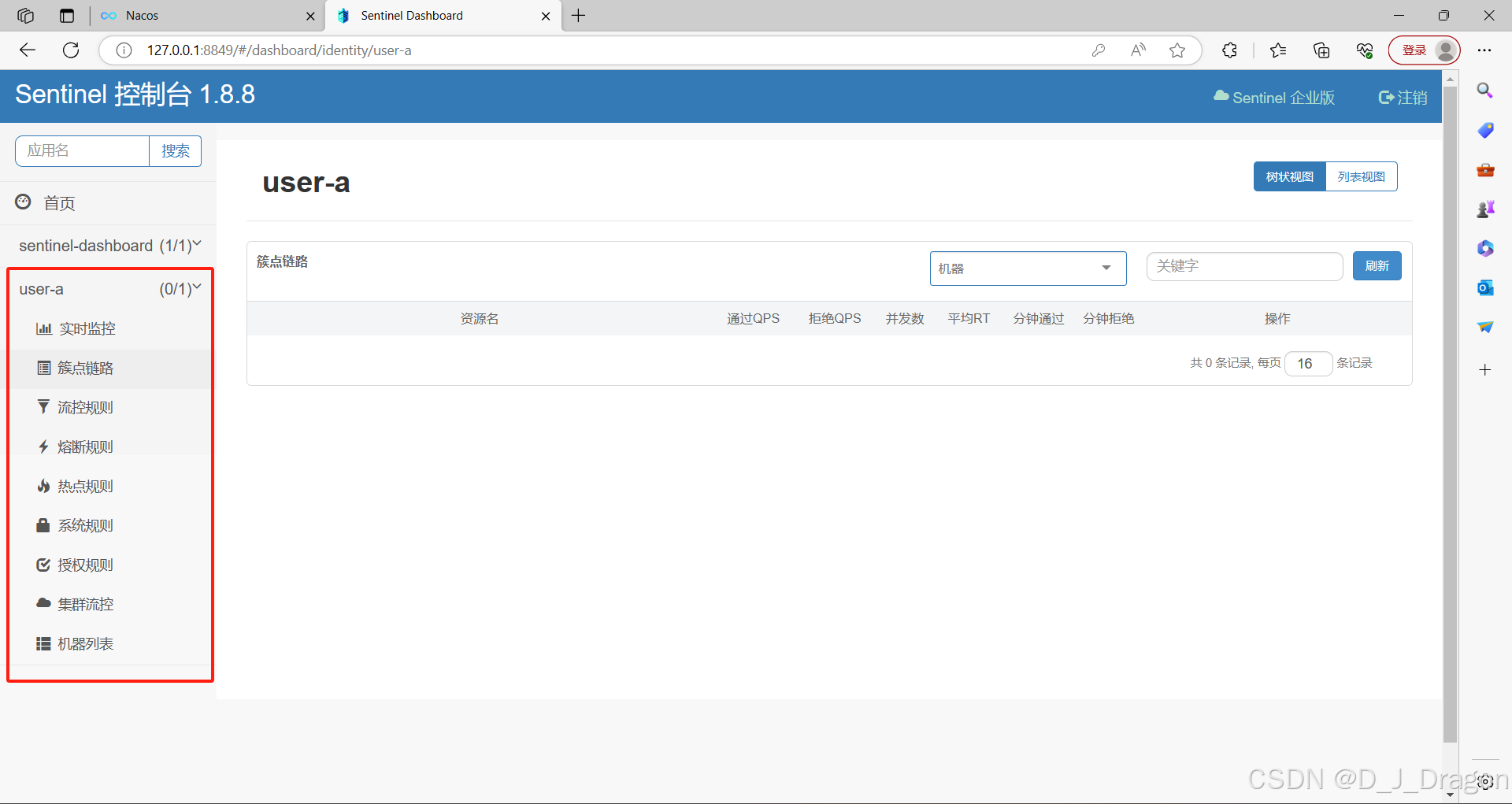Viewport: 1512px width, 804px height.
Task: Click the site information icon in address bar
Action: pos(124,50)
